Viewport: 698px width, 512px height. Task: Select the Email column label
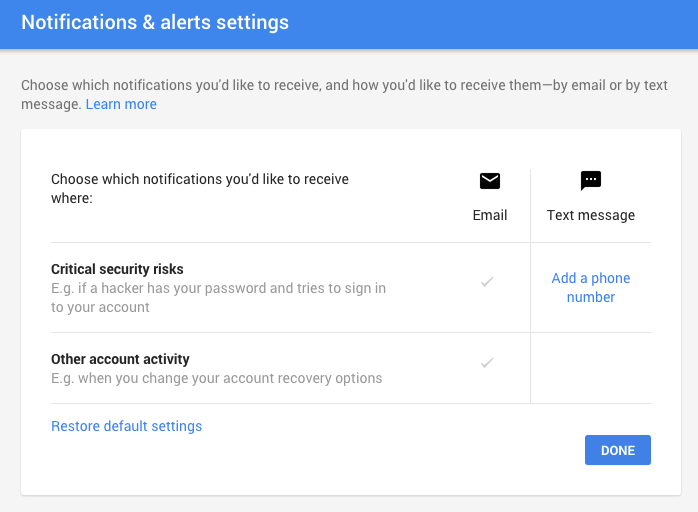490,215
